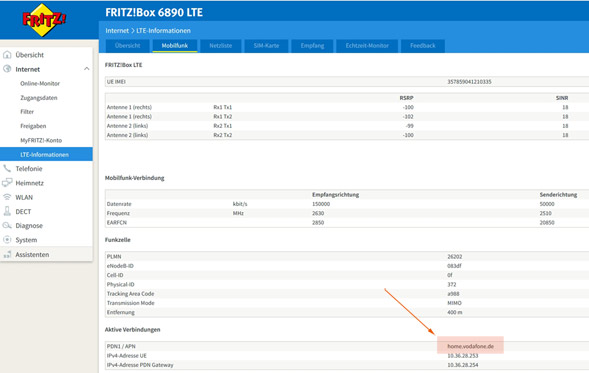
Task: Collapse the Internet menu chevron
Action: point(86,69)
